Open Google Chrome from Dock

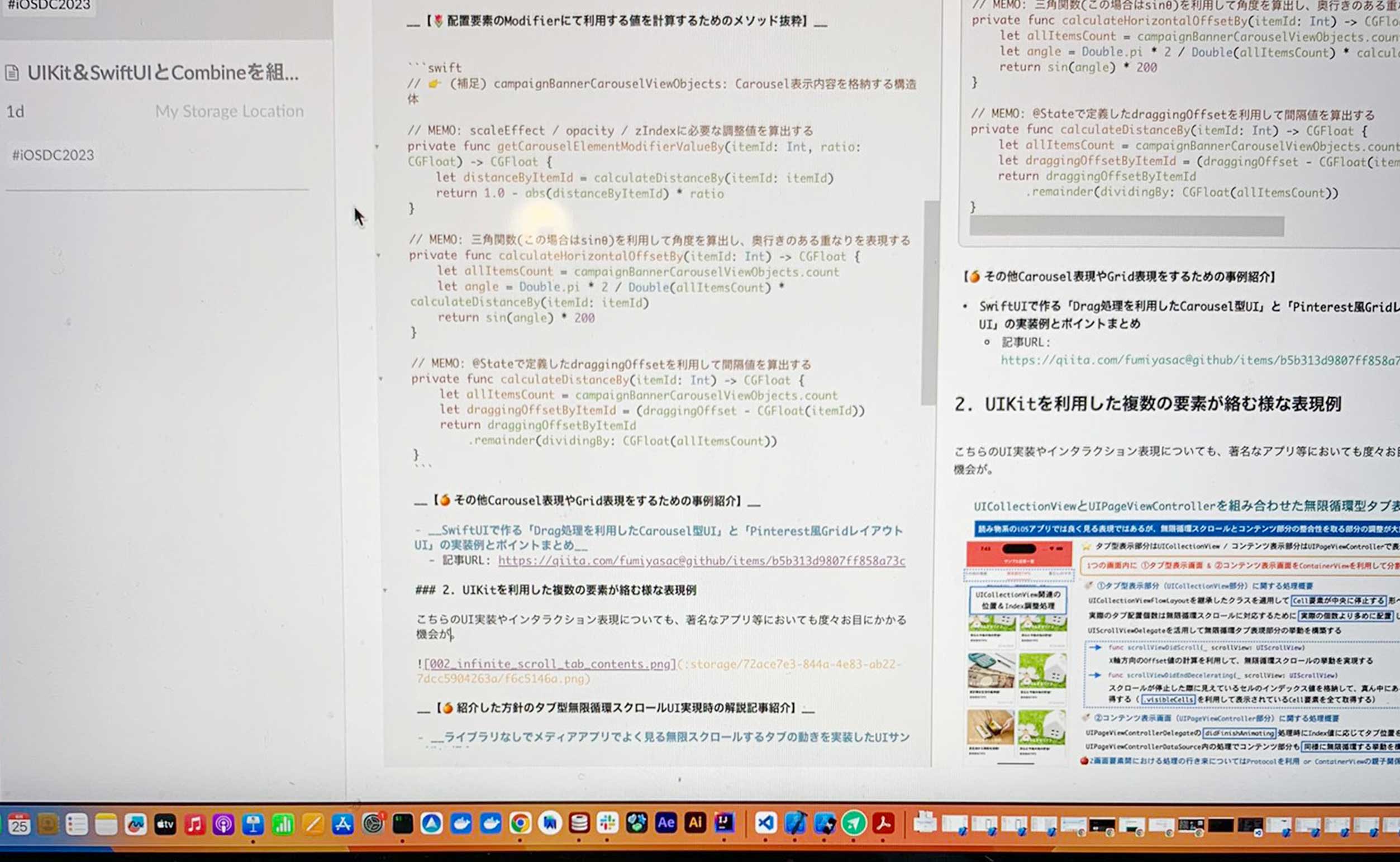(520, 823)
